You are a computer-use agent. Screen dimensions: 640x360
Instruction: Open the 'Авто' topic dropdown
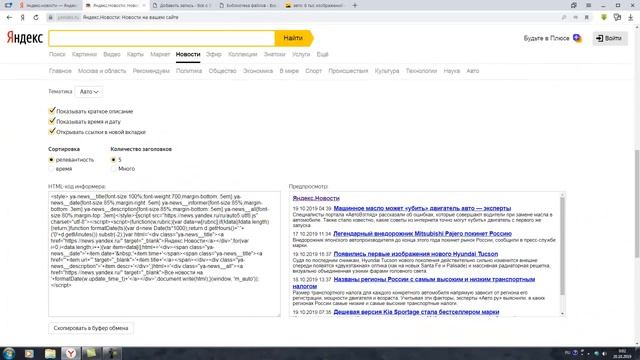click(x=89, y=92)
